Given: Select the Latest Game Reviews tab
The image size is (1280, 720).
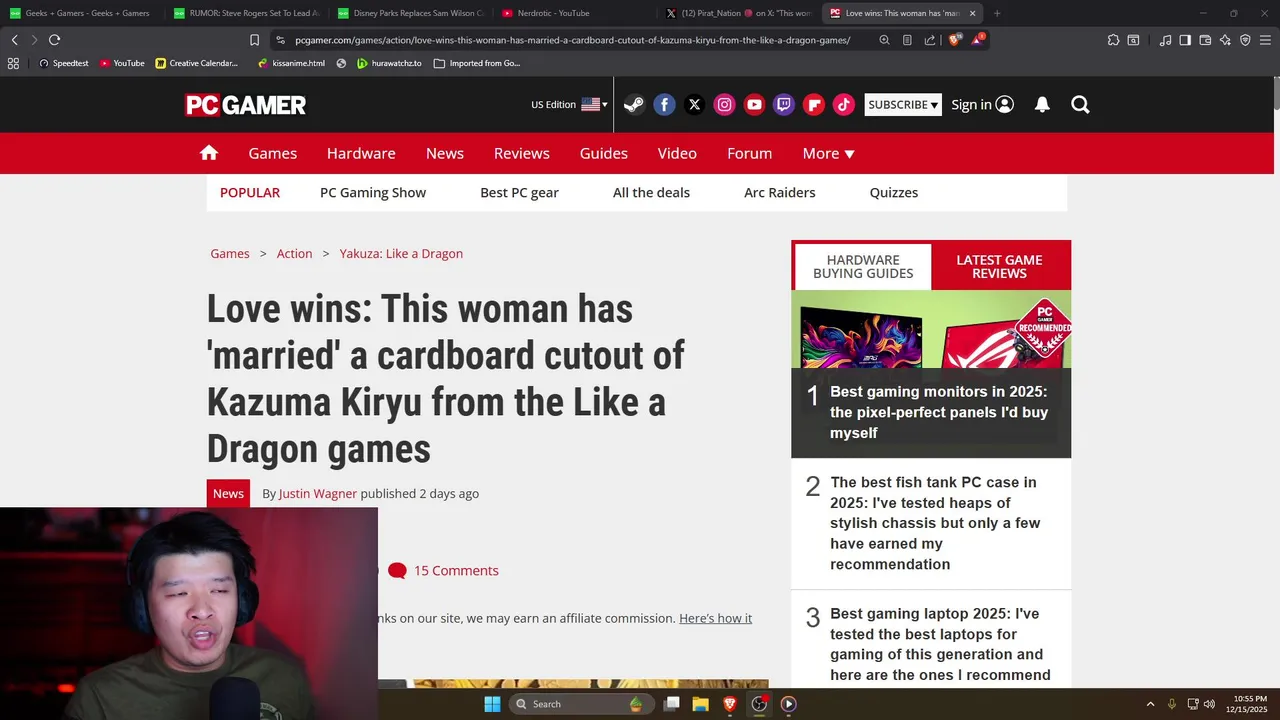Looking at the screenshot, I should point(999,266).
